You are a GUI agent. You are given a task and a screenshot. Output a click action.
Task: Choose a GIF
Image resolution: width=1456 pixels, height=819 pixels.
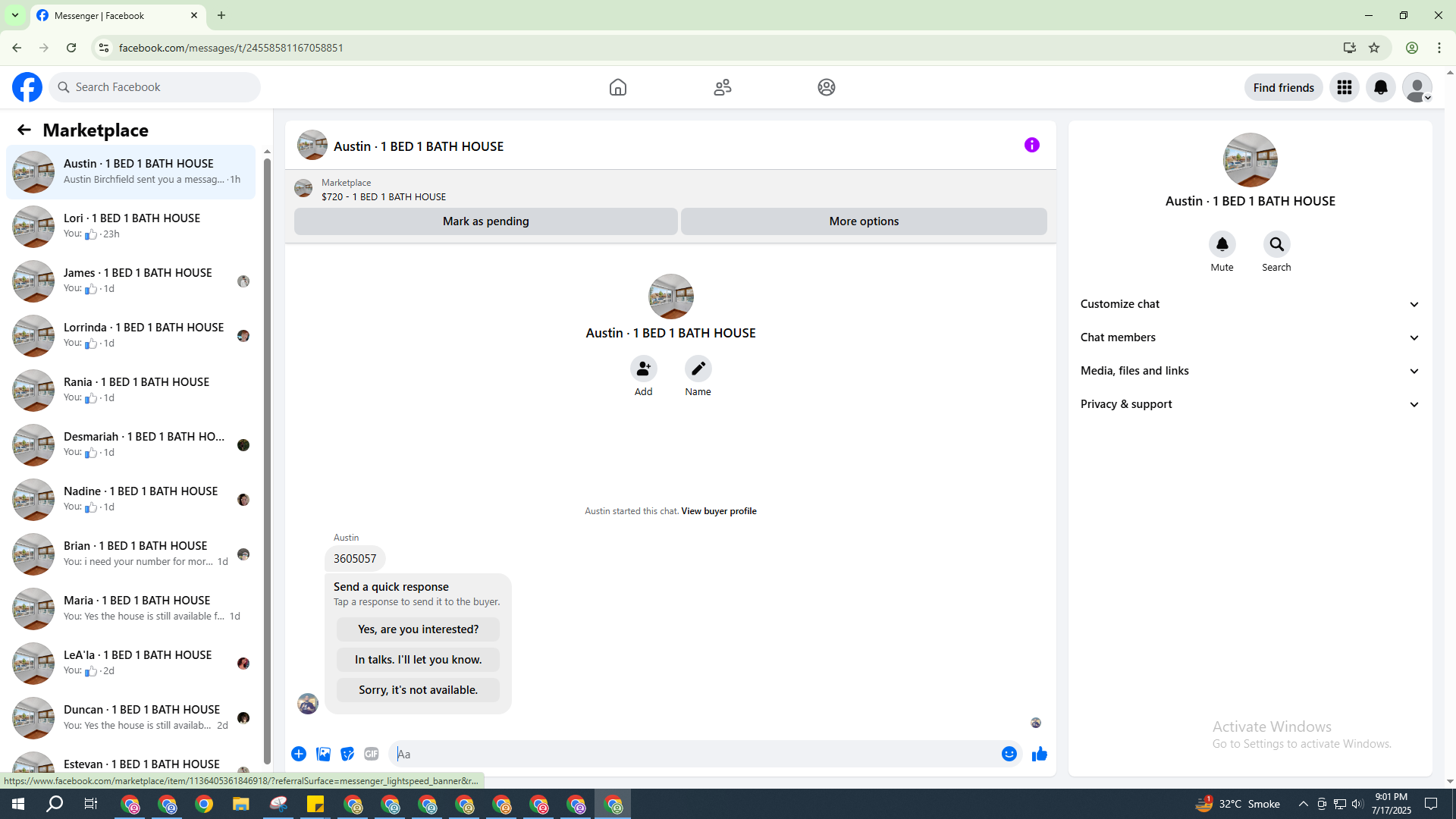tap(372, 754)
